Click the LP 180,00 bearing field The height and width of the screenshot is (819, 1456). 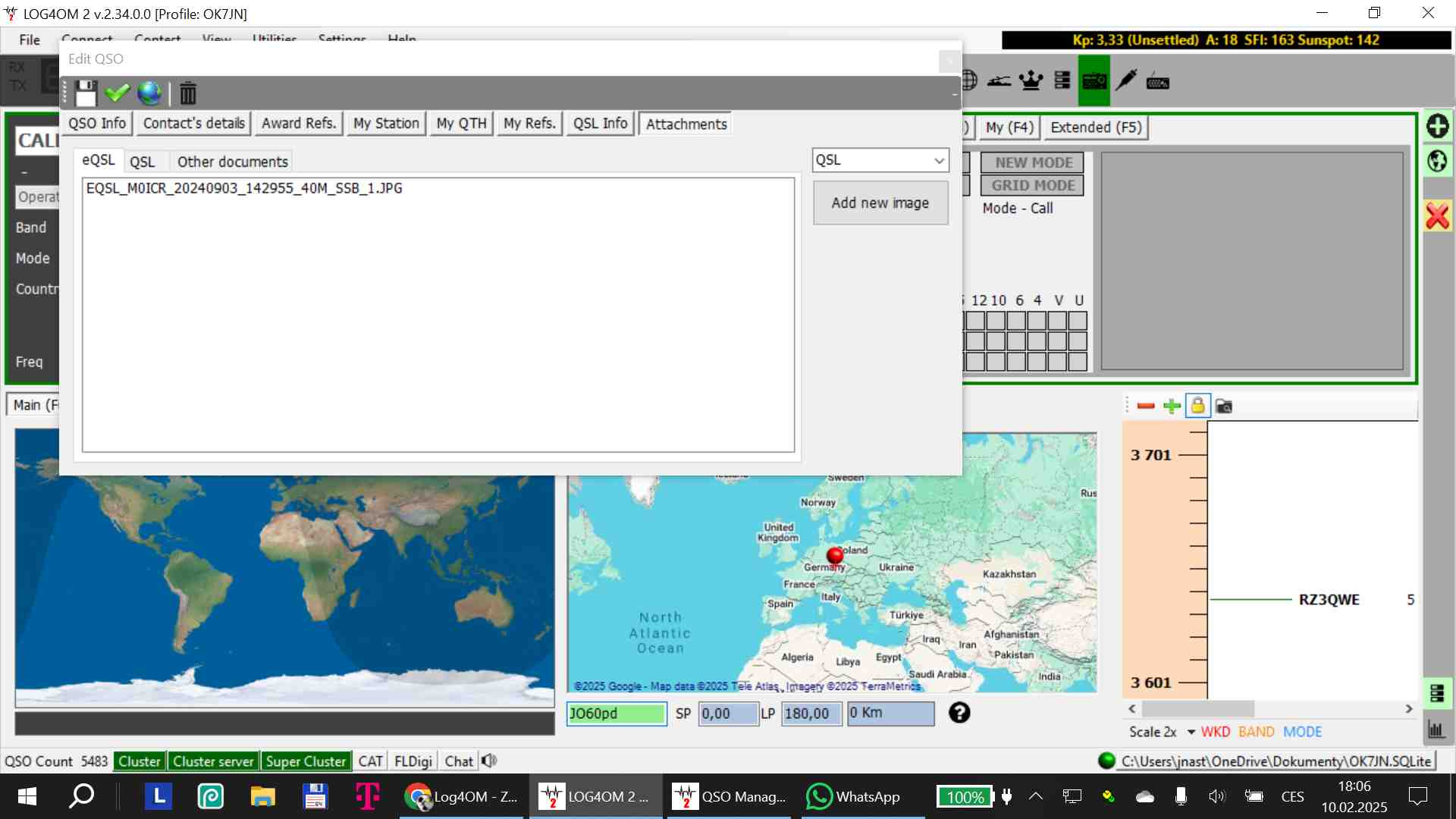811,714
